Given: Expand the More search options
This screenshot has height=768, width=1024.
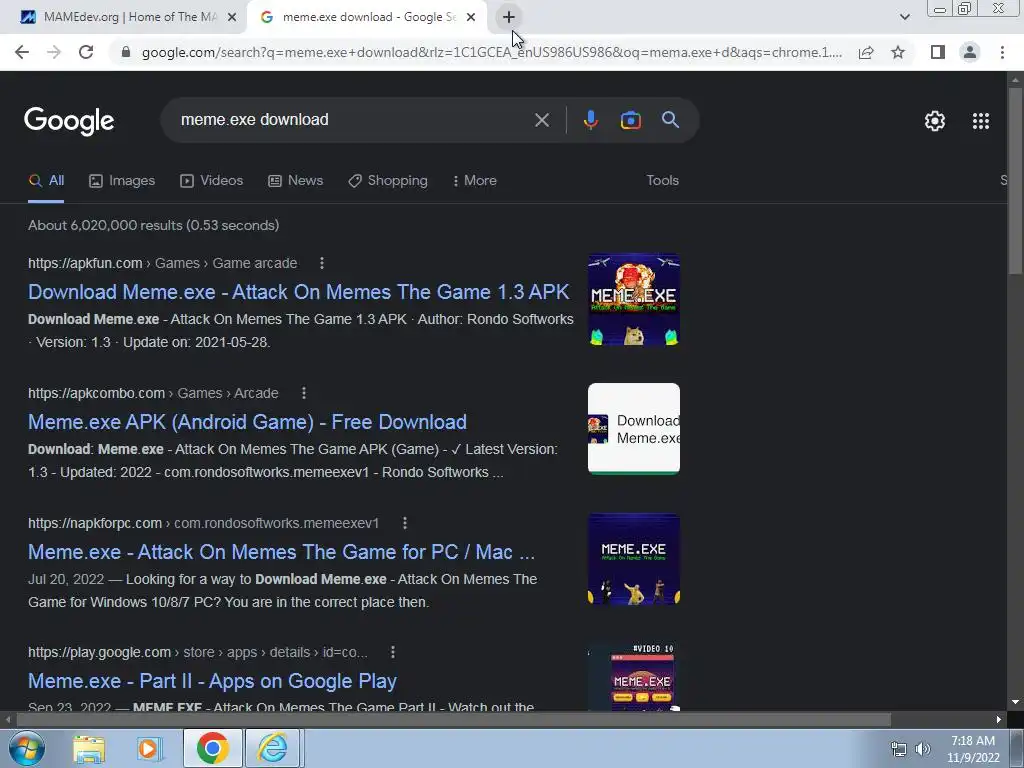Looking at the screenshot, I should (475, 181).
